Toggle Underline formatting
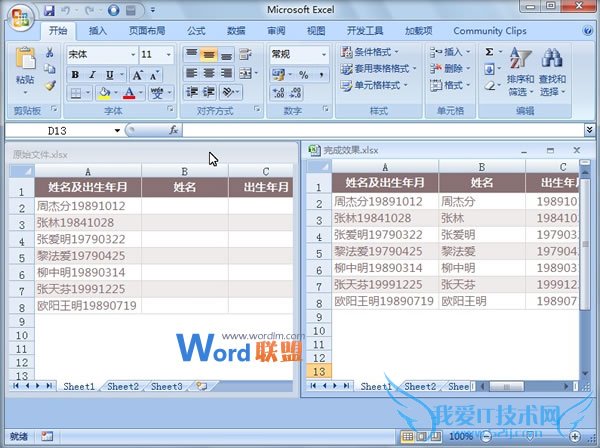Image resolution: width=600 pixels, height=448 pixels. tap(110, 75)
